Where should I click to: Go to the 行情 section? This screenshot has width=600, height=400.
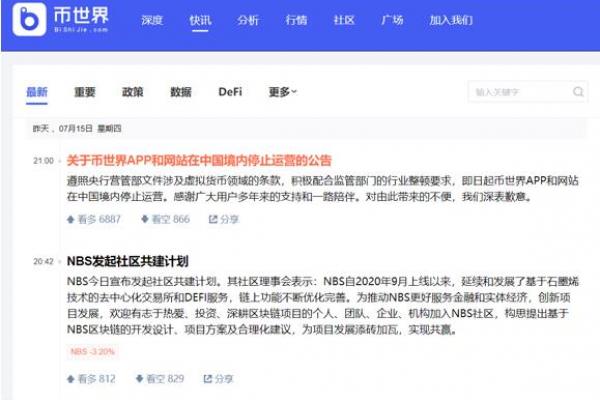296,20
